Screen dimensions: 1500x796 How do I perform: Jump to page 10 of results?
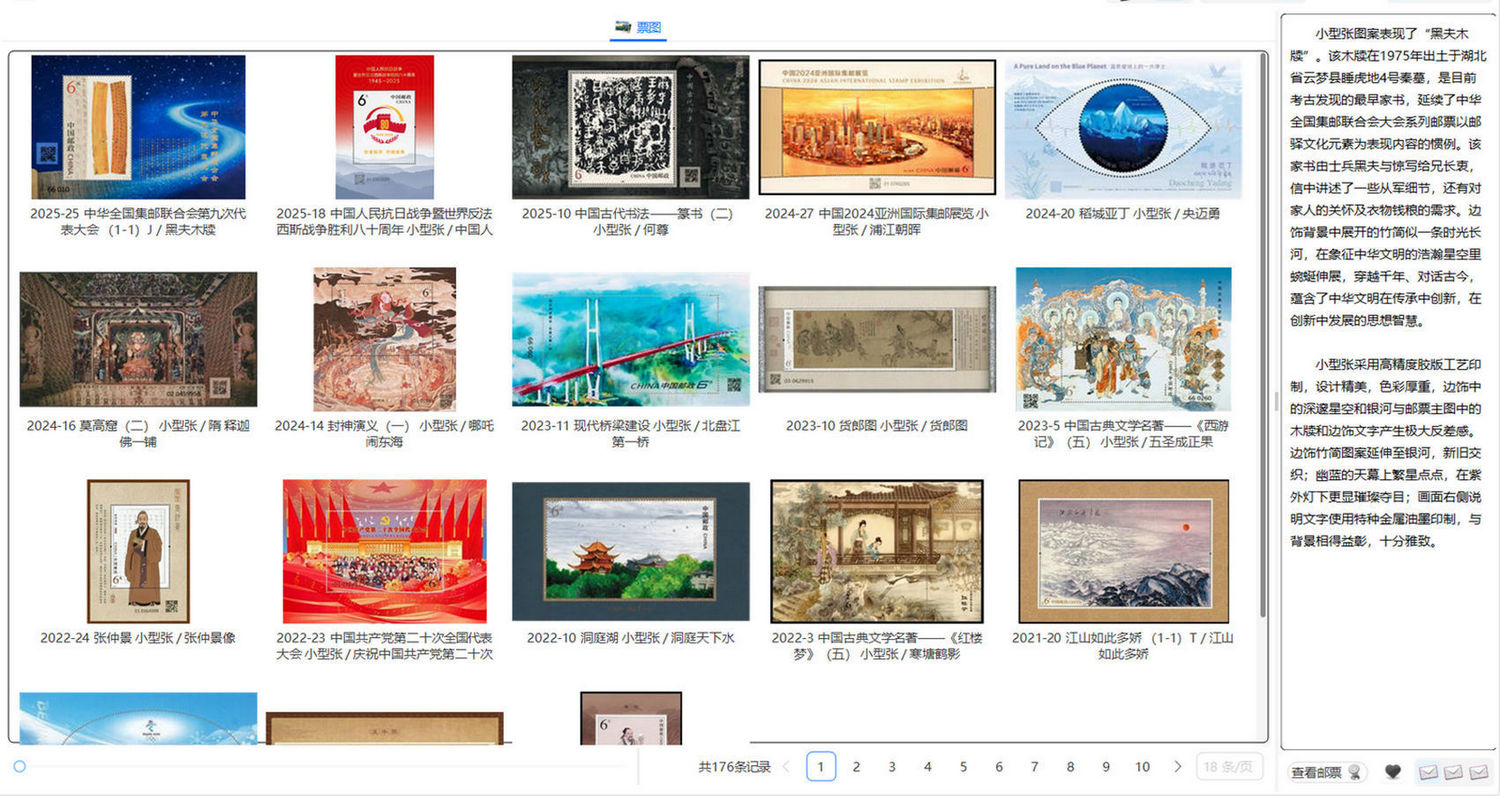[x=1142, y=767]
